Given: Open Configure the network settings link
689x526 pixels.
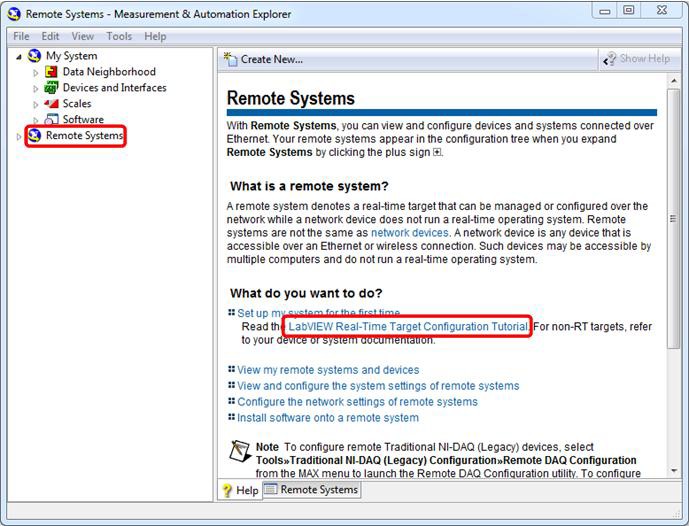Looking at the screenshot, I should (357, 402).
